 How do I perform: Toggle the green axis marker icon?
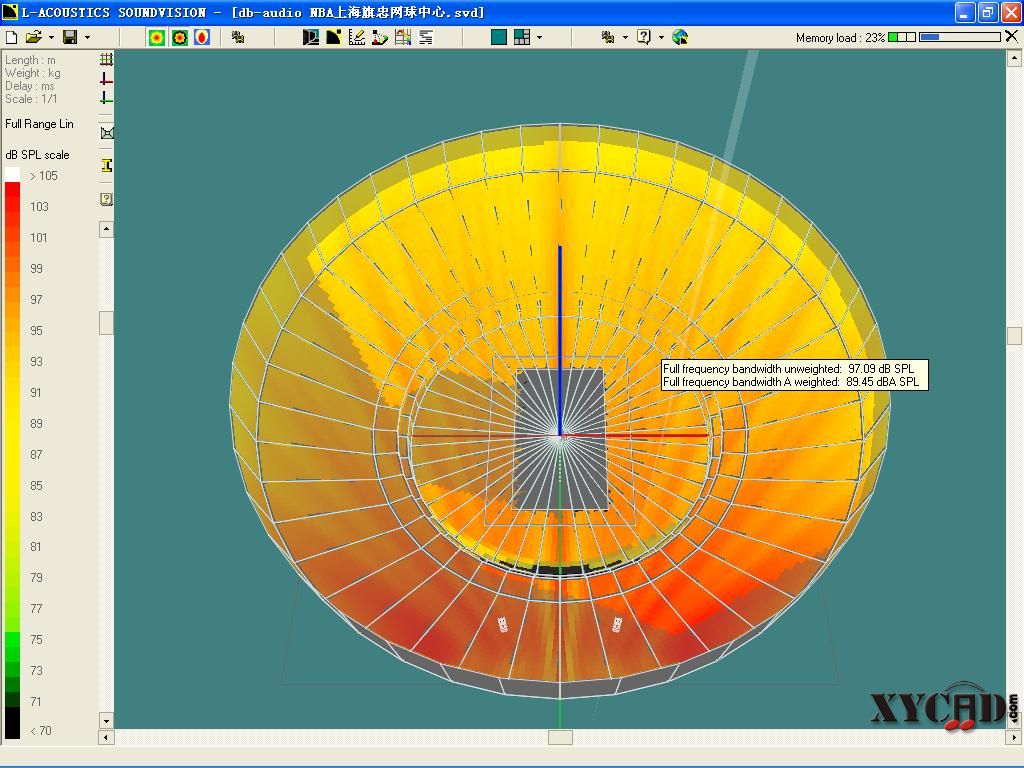pyautogui.click(x=106, y=98)
